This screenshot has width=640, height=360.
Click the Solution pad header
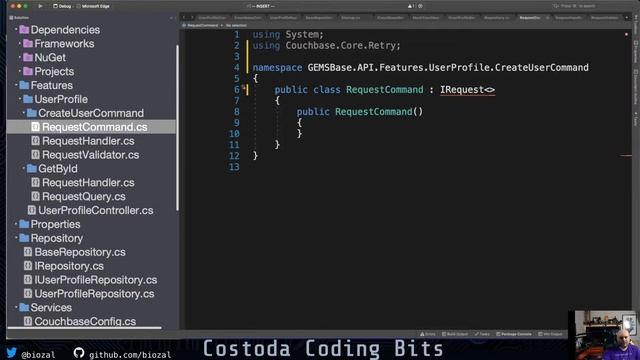point(20,18)
